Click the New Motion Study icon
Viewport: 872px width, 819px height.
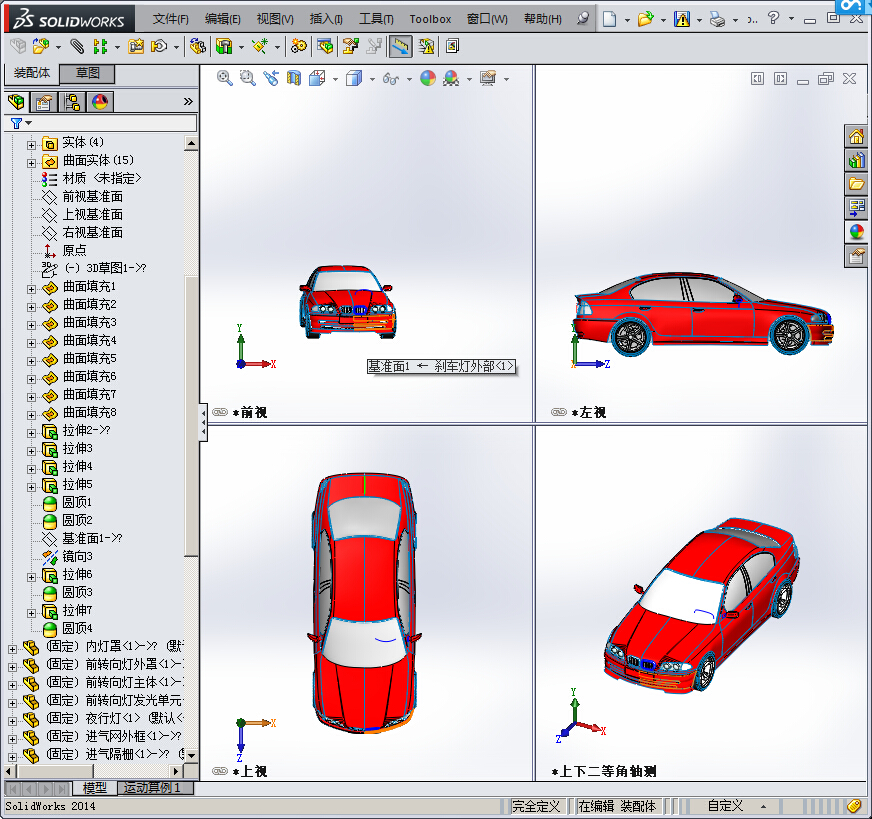click(299, 46)
